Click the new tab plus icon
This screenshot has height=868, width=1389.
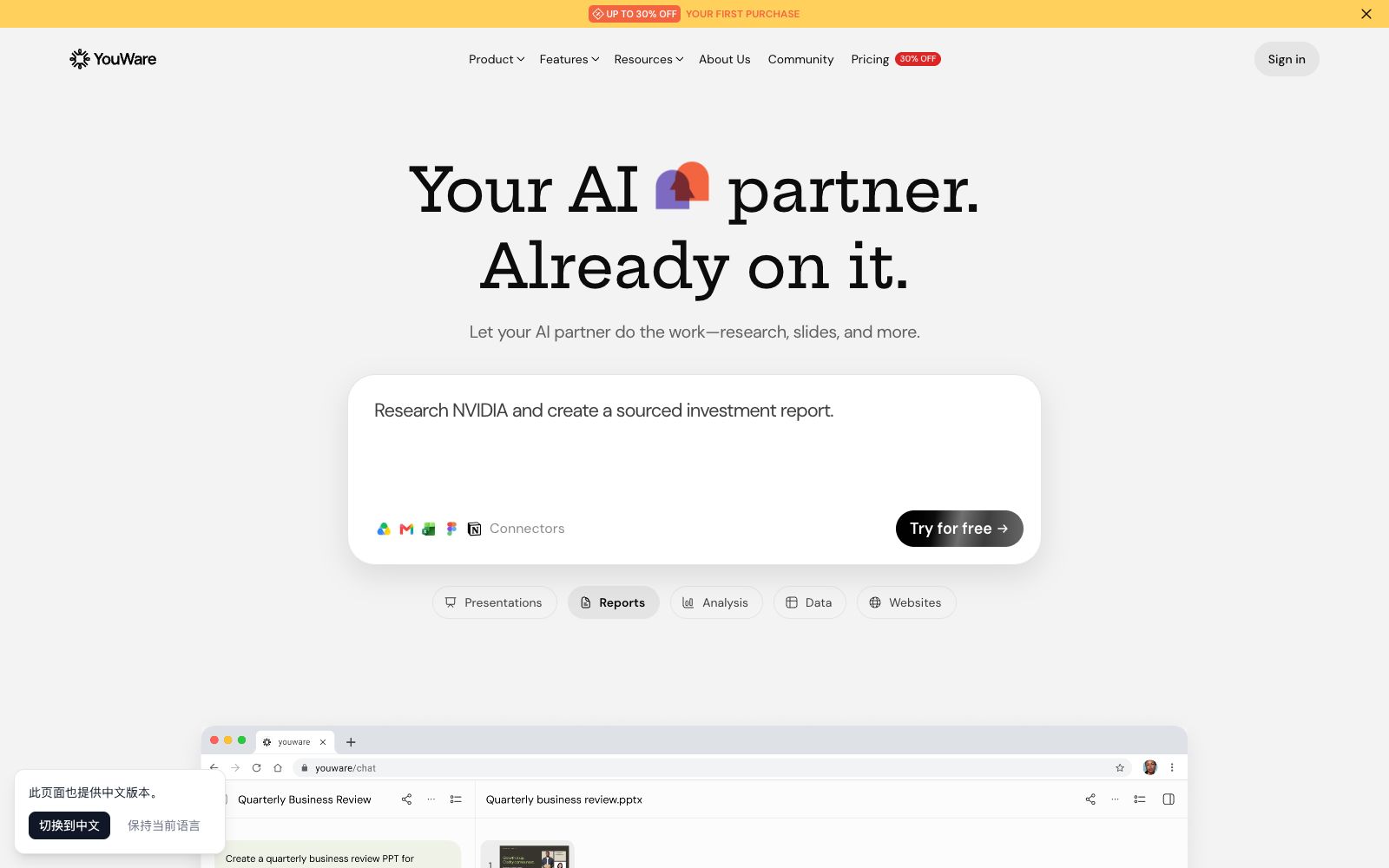pos(351,742)
